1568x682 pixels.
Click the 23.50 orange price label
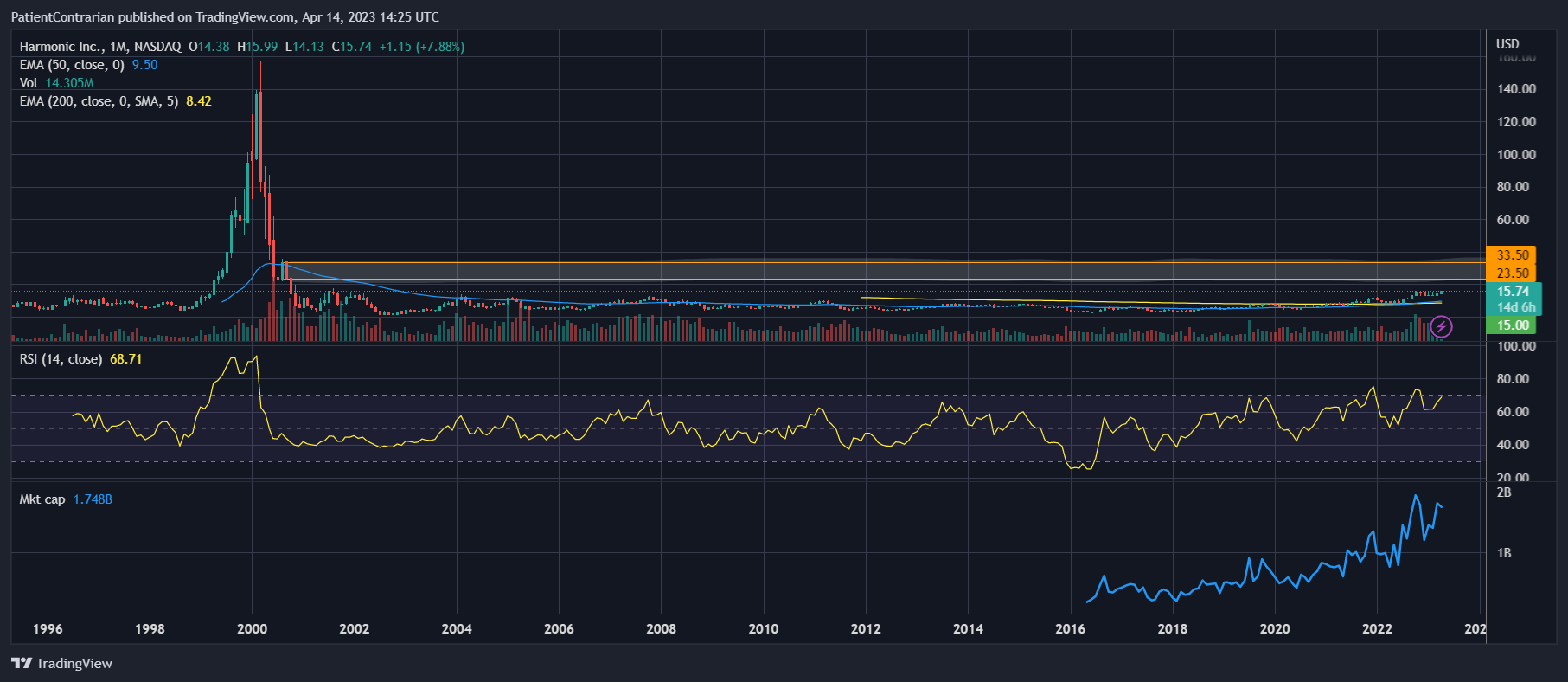coord(1512,273)
